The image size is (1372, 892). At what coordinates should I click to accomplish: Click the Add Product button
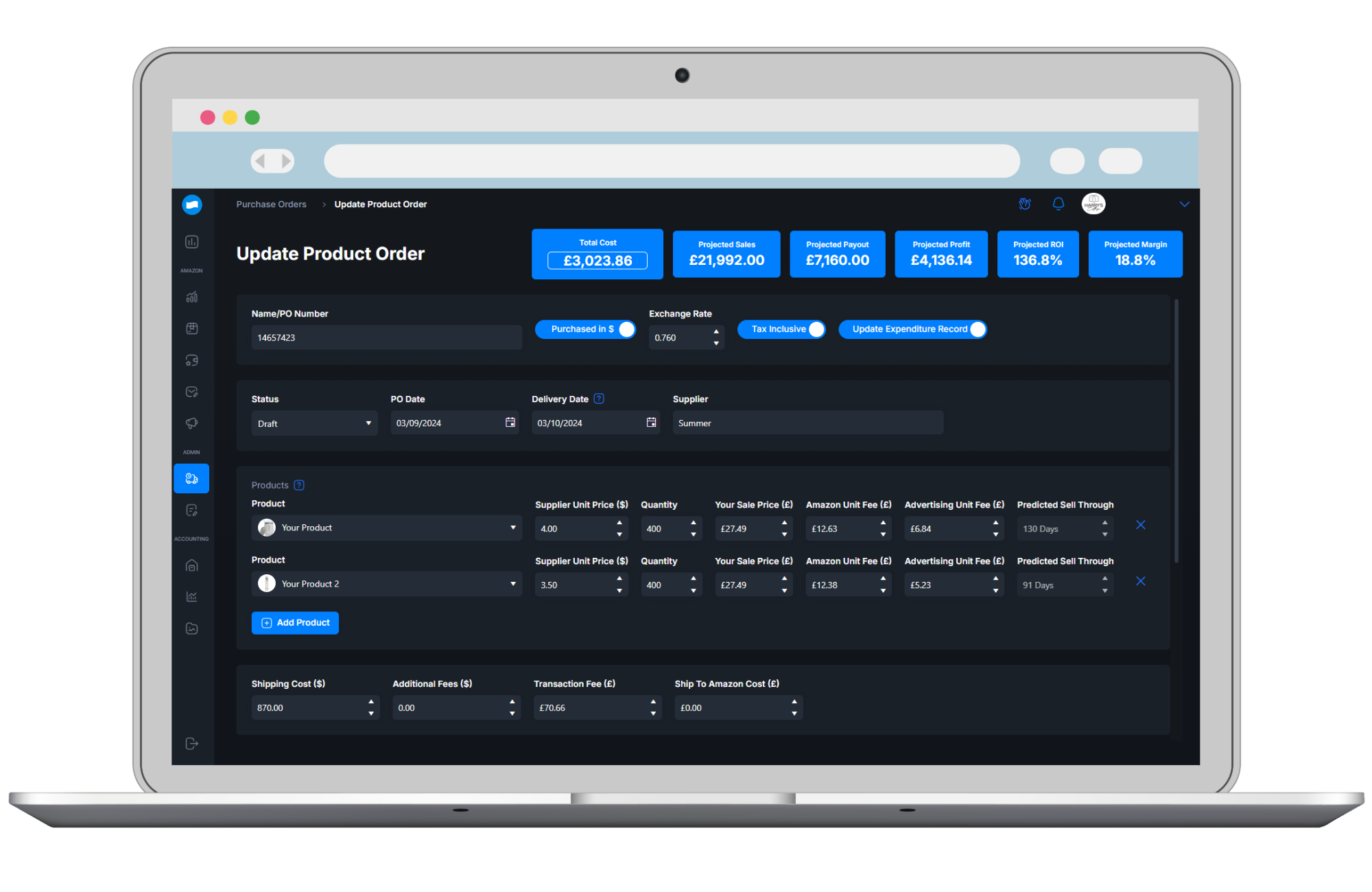[295, 623]
